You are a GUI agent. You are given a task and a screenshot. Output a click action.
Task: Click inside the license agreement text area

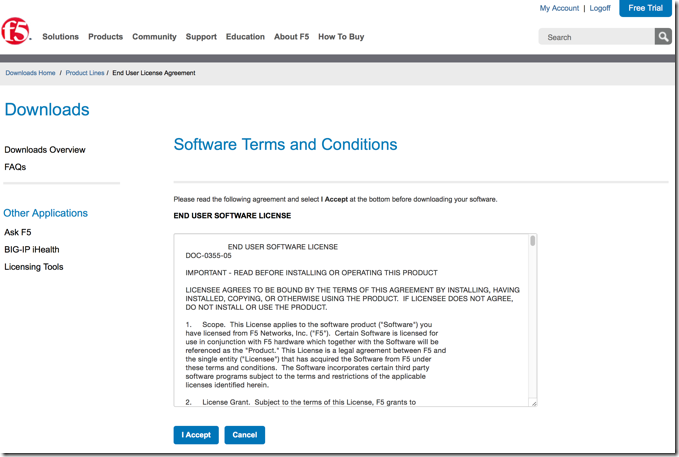[x=355, y=320]
